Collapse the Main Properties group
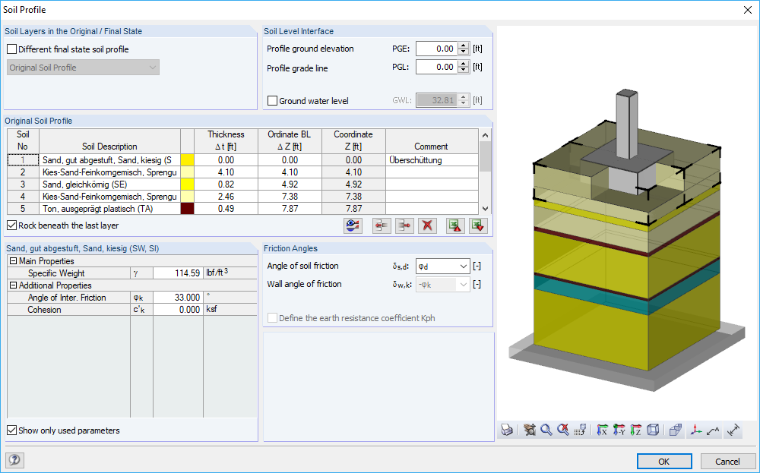 click(x=14, y=261)
